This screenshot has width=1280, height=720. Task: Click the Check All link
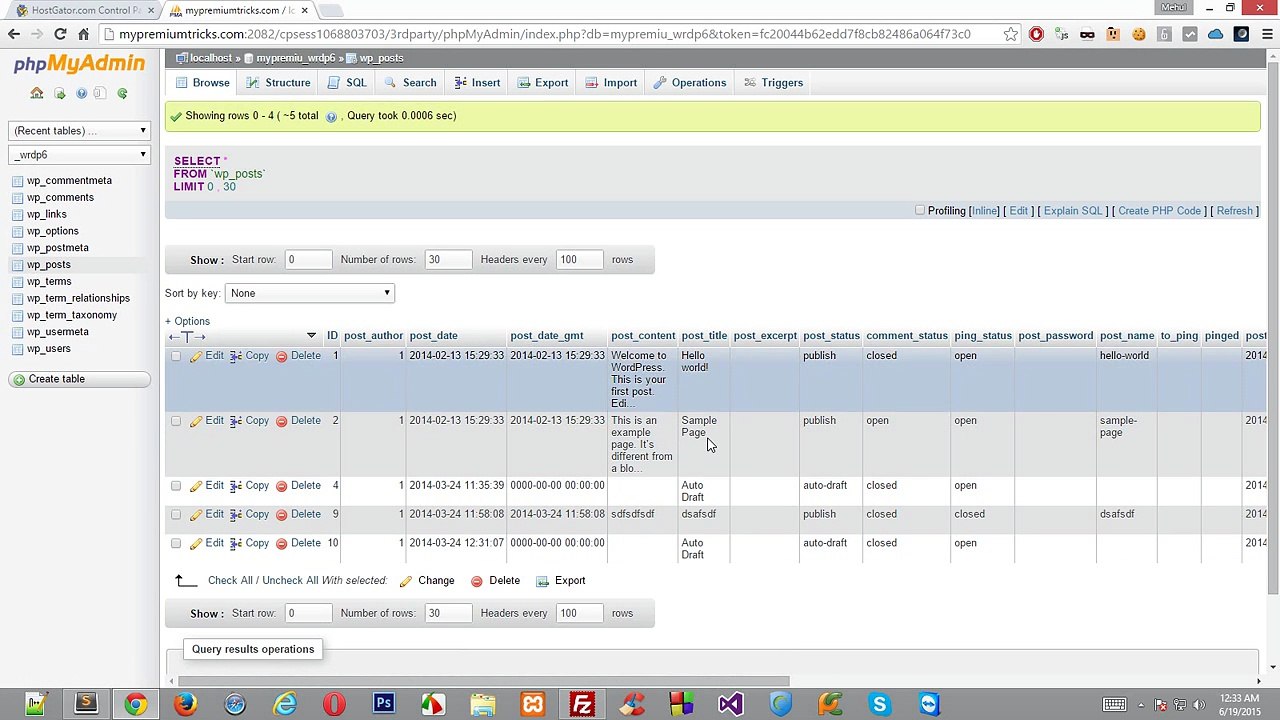point(226,581)
